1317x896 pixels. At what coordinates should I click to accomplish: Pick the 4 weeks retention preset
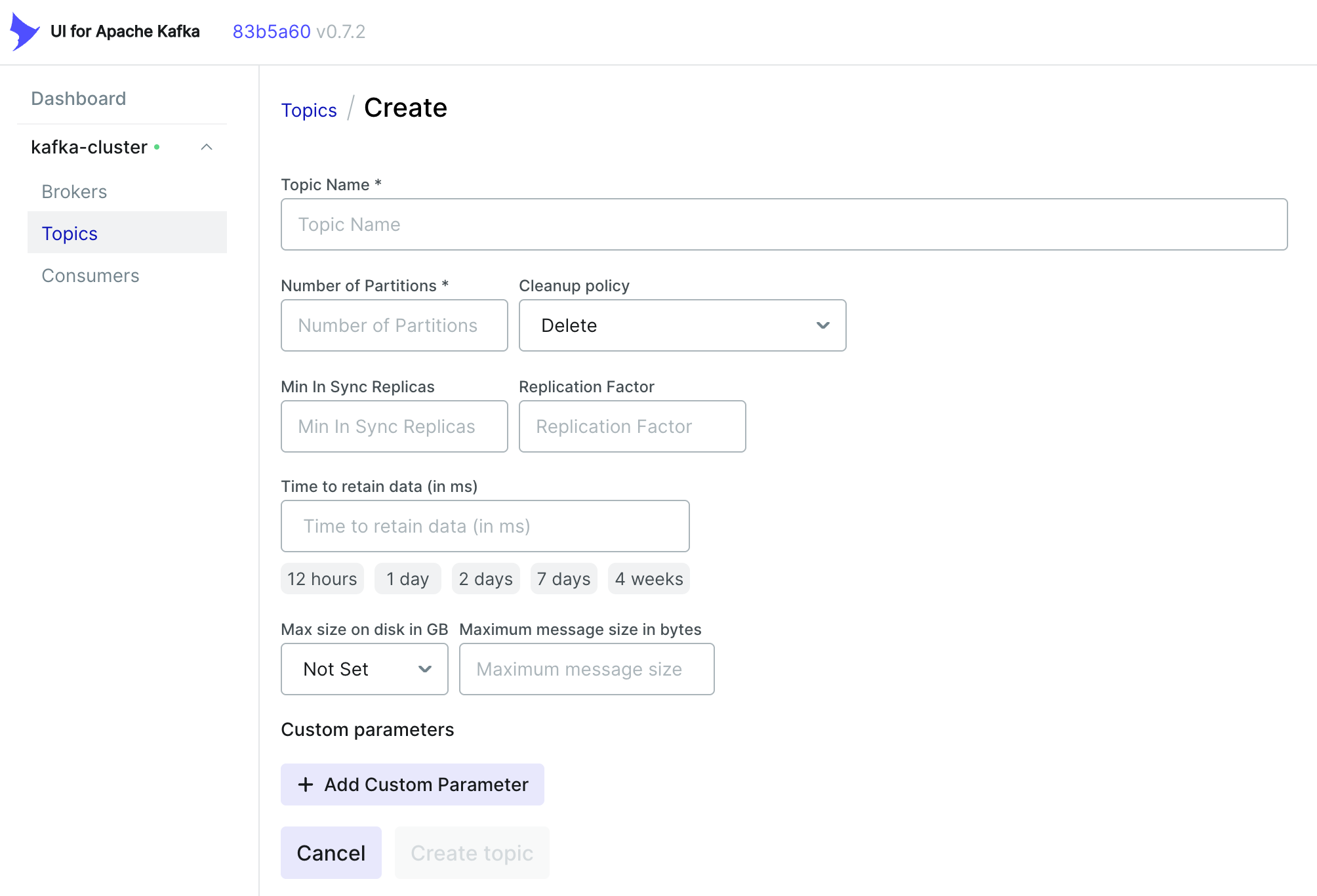649,579
